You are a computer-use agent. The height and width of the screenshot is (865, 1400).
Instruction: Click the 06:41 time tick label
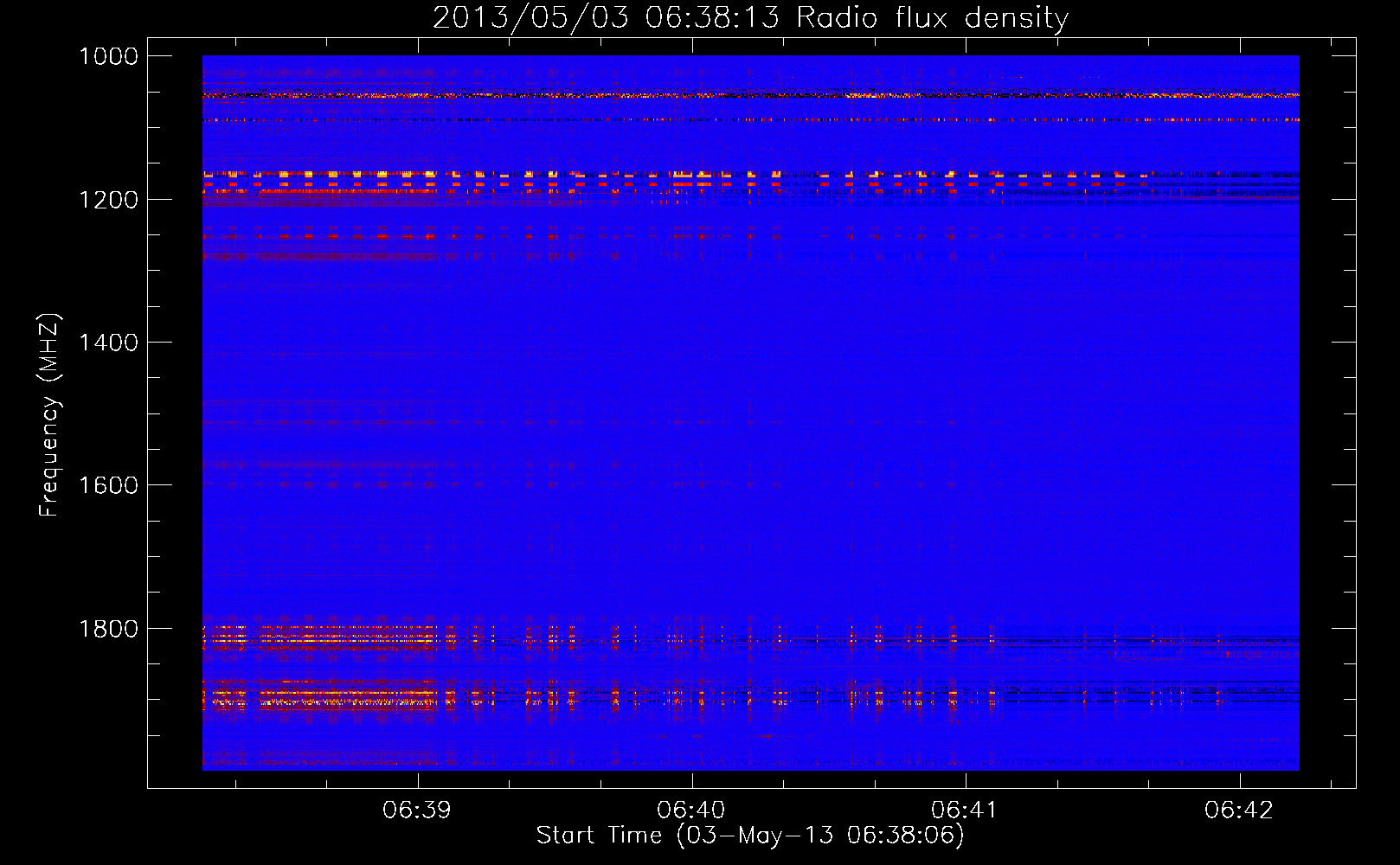965,810
